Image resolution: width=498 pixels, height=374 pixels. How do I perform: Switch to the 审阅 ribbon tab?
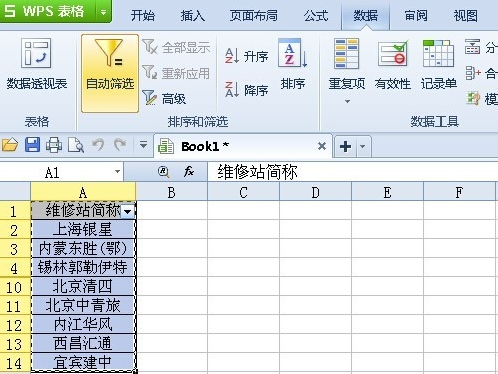tap(416, 15)
